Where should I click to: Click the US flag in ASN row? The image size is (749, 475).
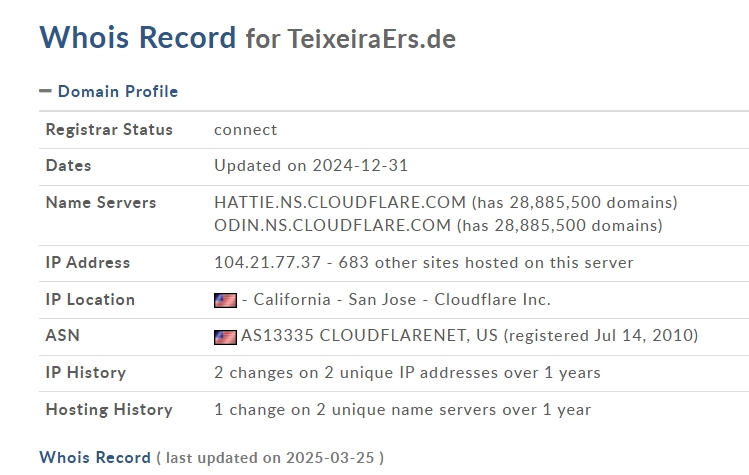coord(225,337)
